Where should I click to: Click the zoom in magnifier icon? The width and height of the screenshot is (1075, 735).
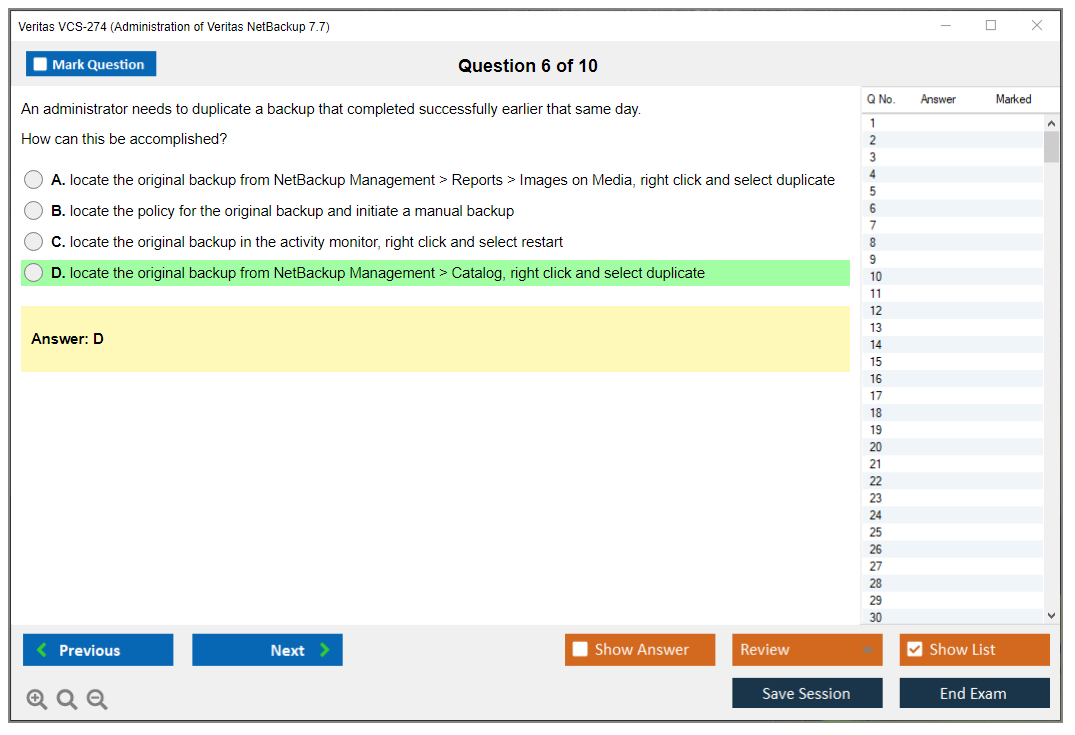(x=37, y=699)
